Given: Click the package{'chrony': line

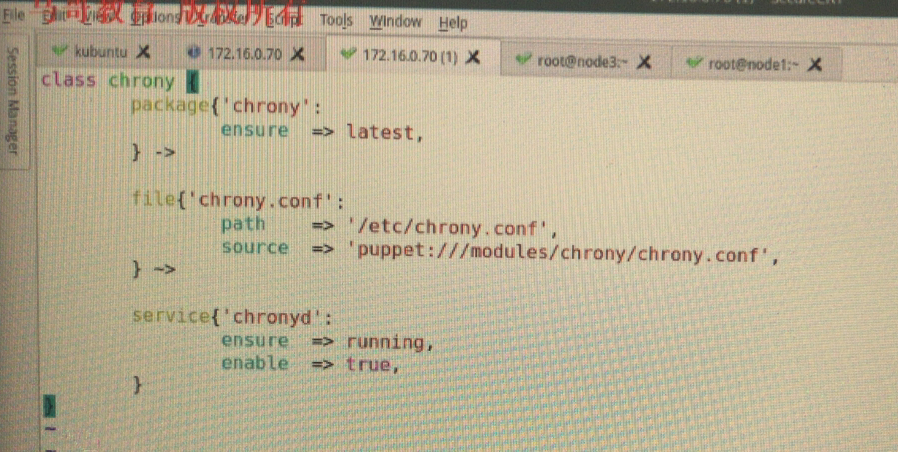Looking at the screenshot, I should (x=227, y=107).
